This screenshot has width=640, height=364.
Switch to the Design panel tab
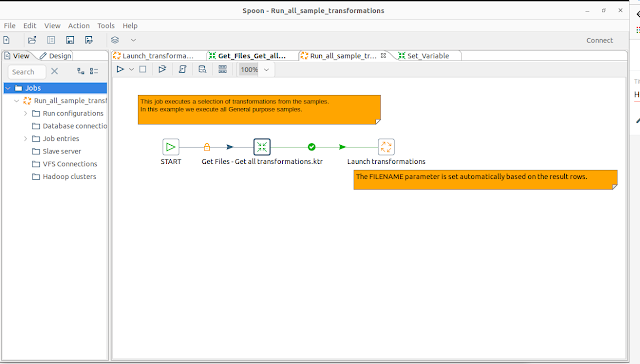click(56, 55)
